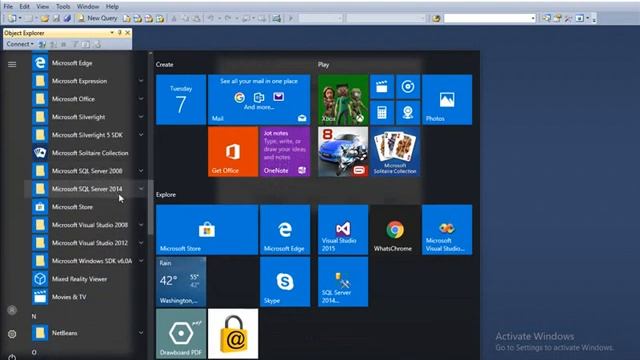
Task: Expand the Microsoft Visual Studio 2012 folder
Action: pyautogui.click(x=141, y=243)
